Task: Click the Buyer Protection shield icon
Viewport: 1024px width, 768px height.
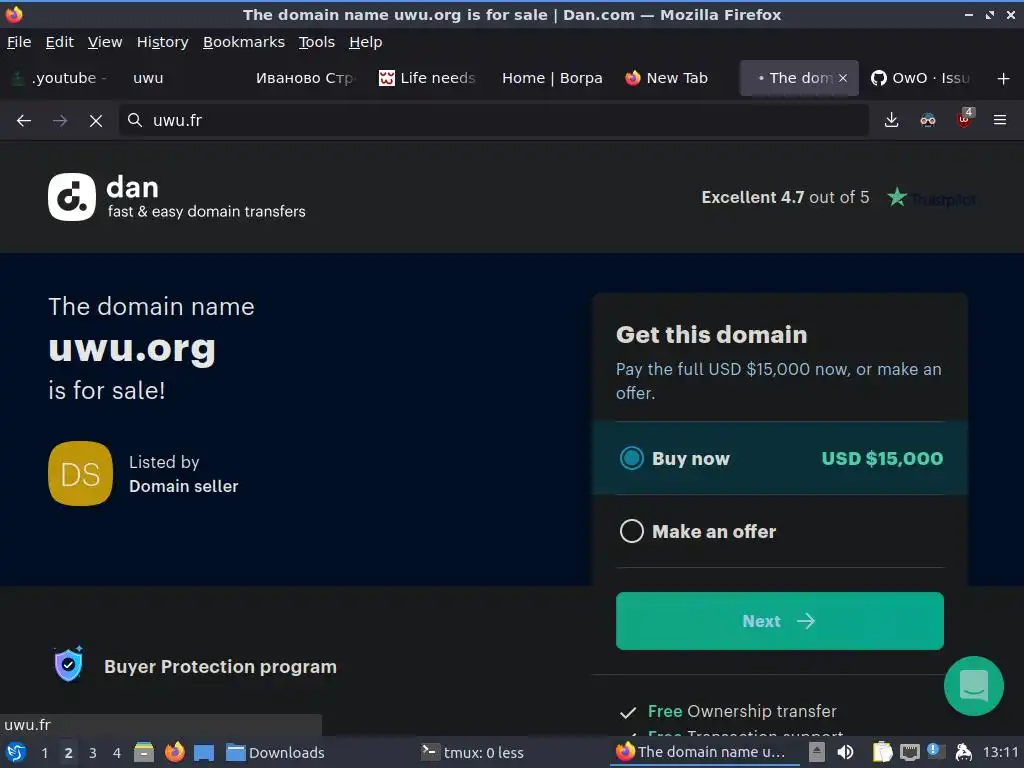Action: pos(69,664)
